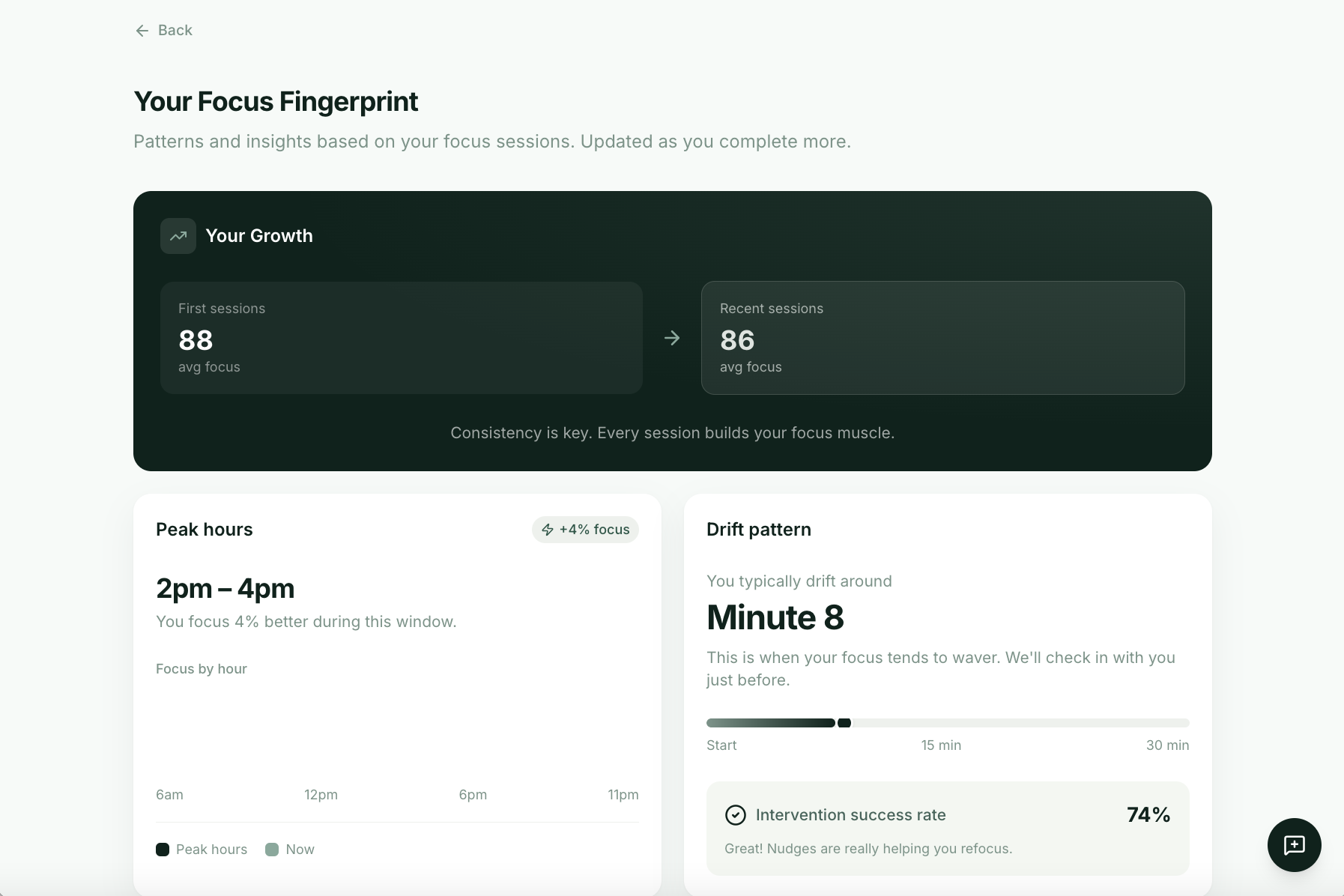
Task: Click the '6am' axis label
Action: click(169, 795)
